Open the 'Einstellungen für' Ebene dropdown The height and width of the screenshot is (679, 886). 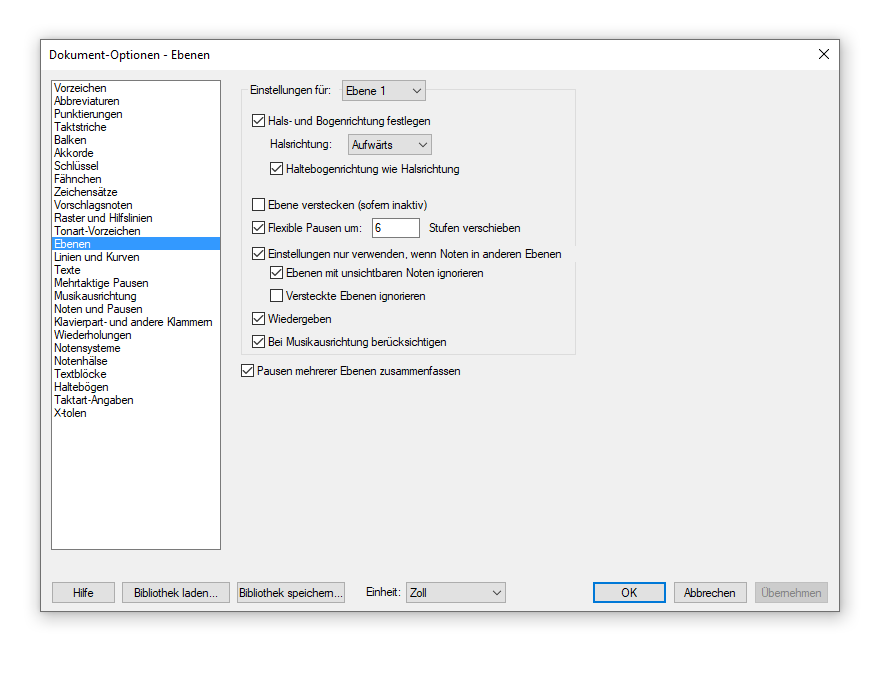click(x=384, y=91)
